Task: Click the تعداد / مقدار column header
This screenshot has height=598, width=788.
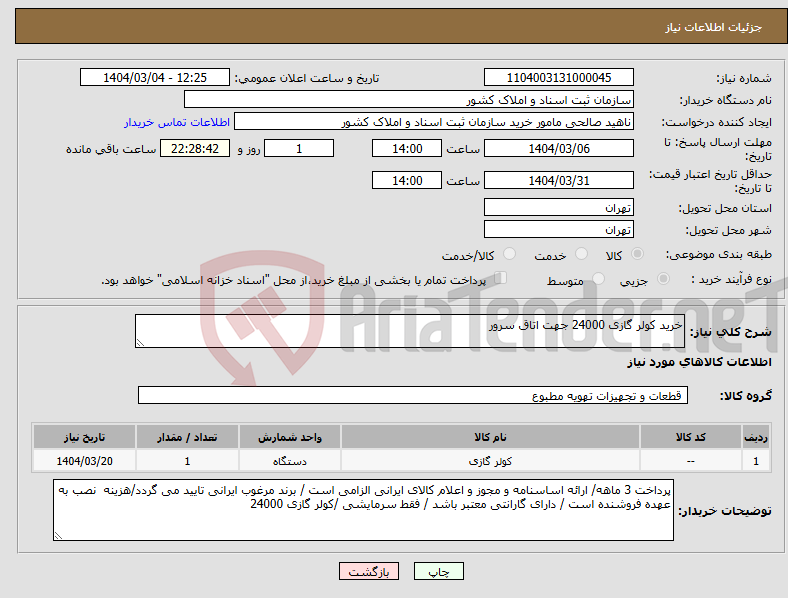Action: click(187, 437)
